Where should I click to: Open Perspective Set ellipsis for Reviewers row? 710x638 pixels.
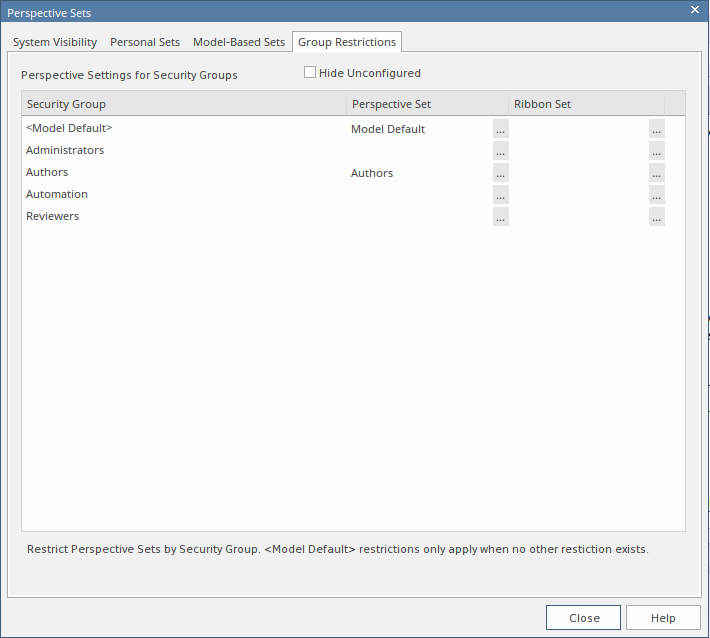tap(500, 217)
